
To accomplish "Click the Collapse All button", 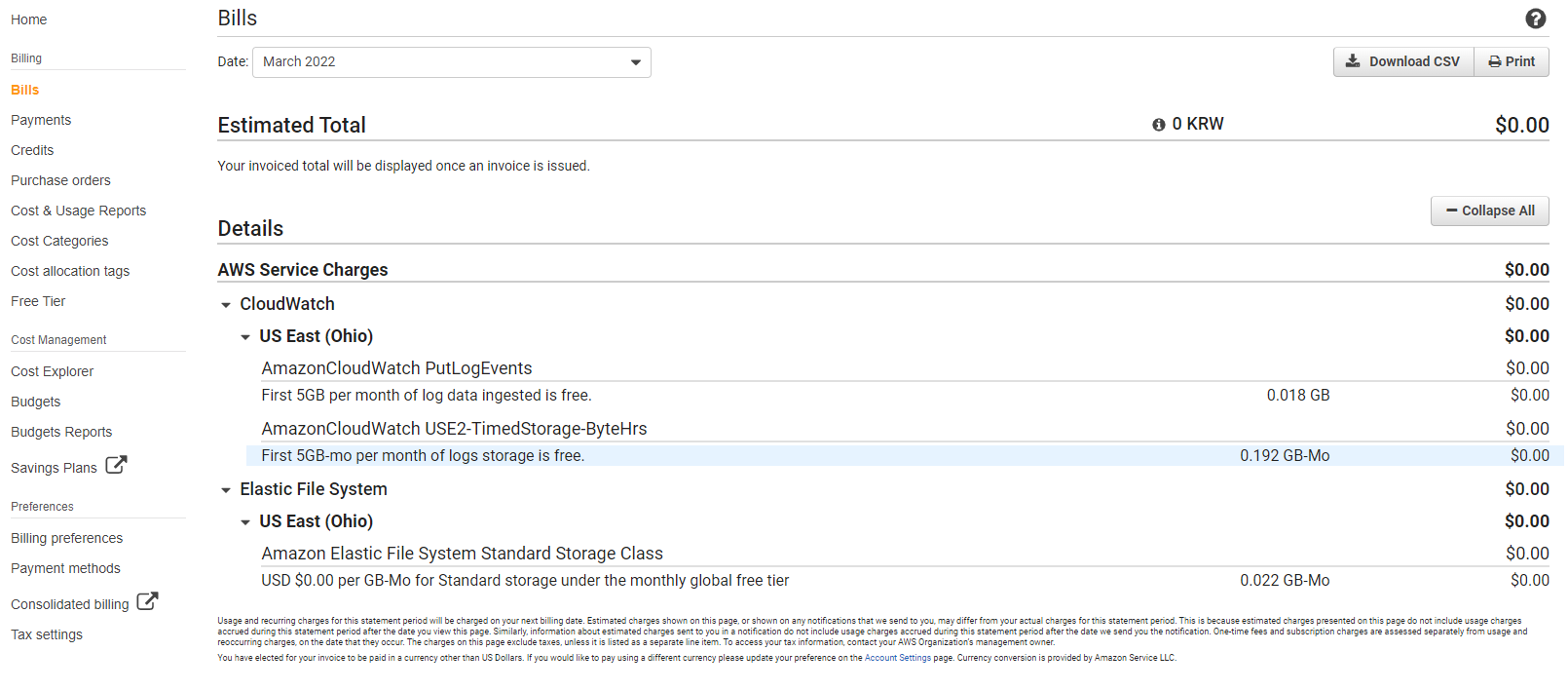I will [x=1490, y=211].
